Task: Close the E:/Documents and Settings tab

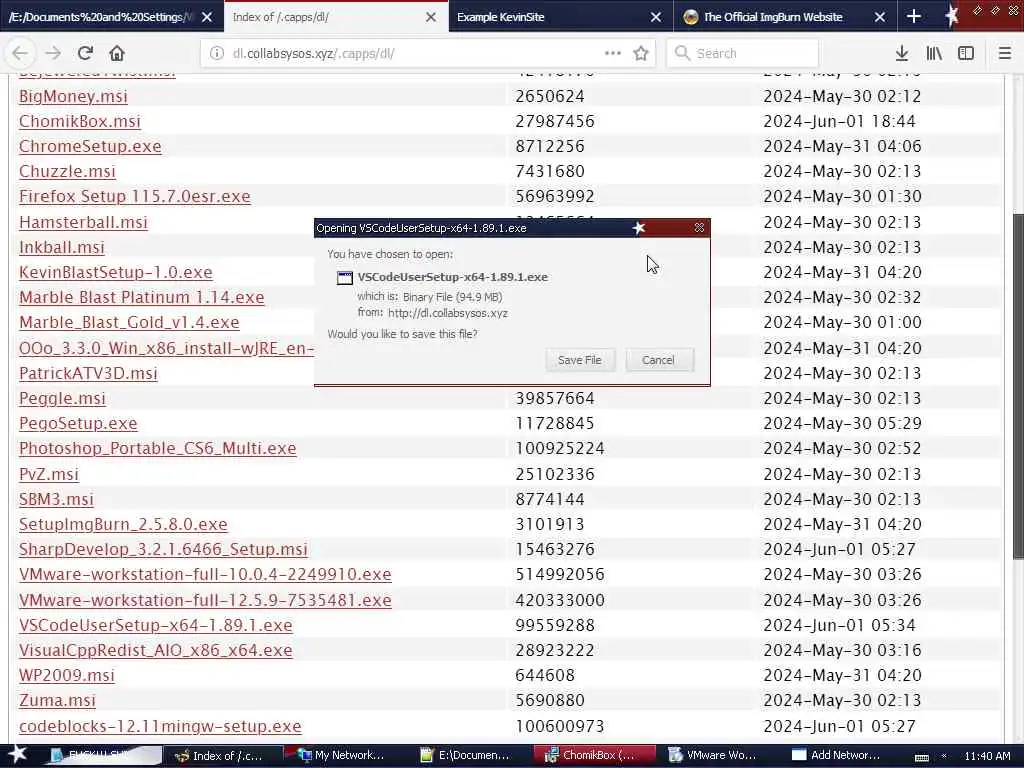Action: tap(207, 17)
